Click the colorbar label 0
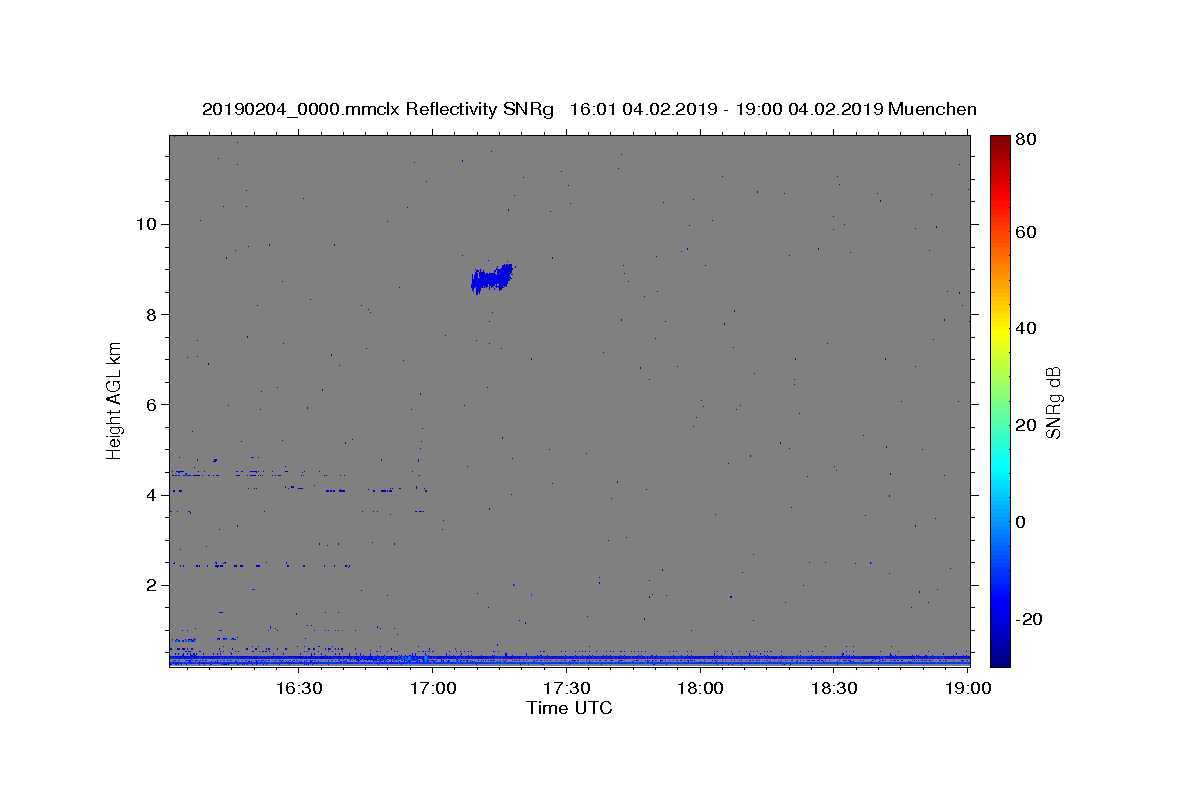This screenshot has height=800, width=1200. coord(1023,522)
